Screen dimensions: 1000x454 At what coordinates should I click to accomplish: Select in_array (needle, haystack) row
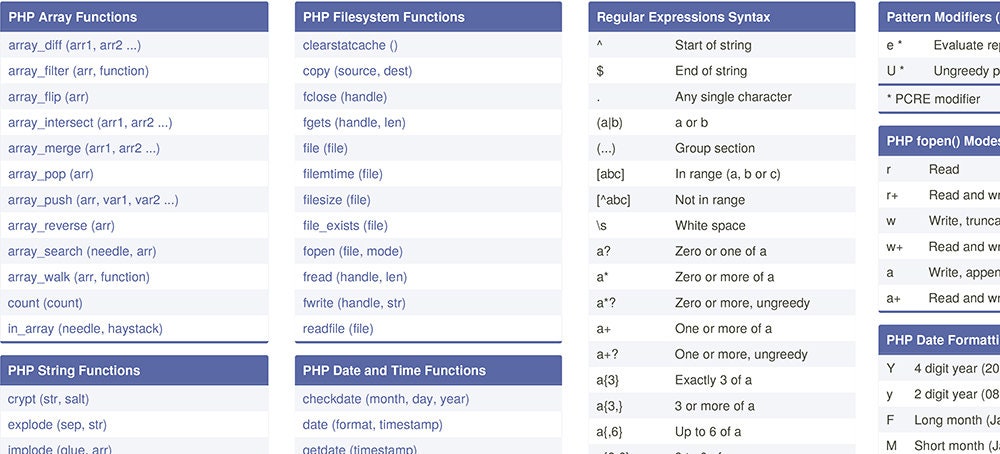pyautogui.click(x=134, y=329)
